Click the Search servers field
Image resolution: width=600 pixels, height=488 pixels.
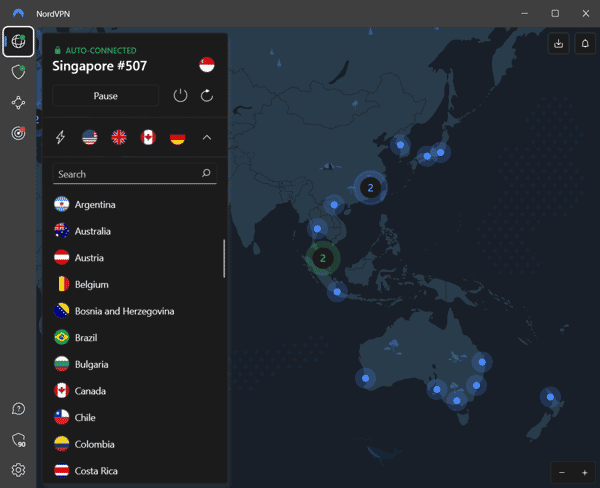click(x=135, y=174)
